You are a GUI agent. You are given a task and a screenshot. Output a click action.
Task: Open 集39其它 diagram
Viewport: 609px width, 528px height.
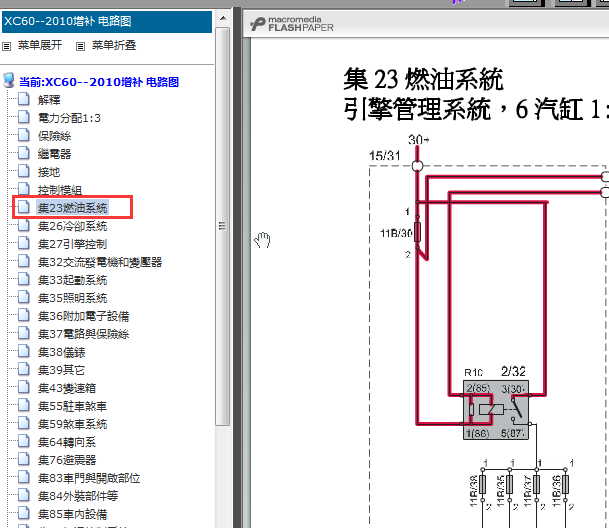click(x=61, y=370)
